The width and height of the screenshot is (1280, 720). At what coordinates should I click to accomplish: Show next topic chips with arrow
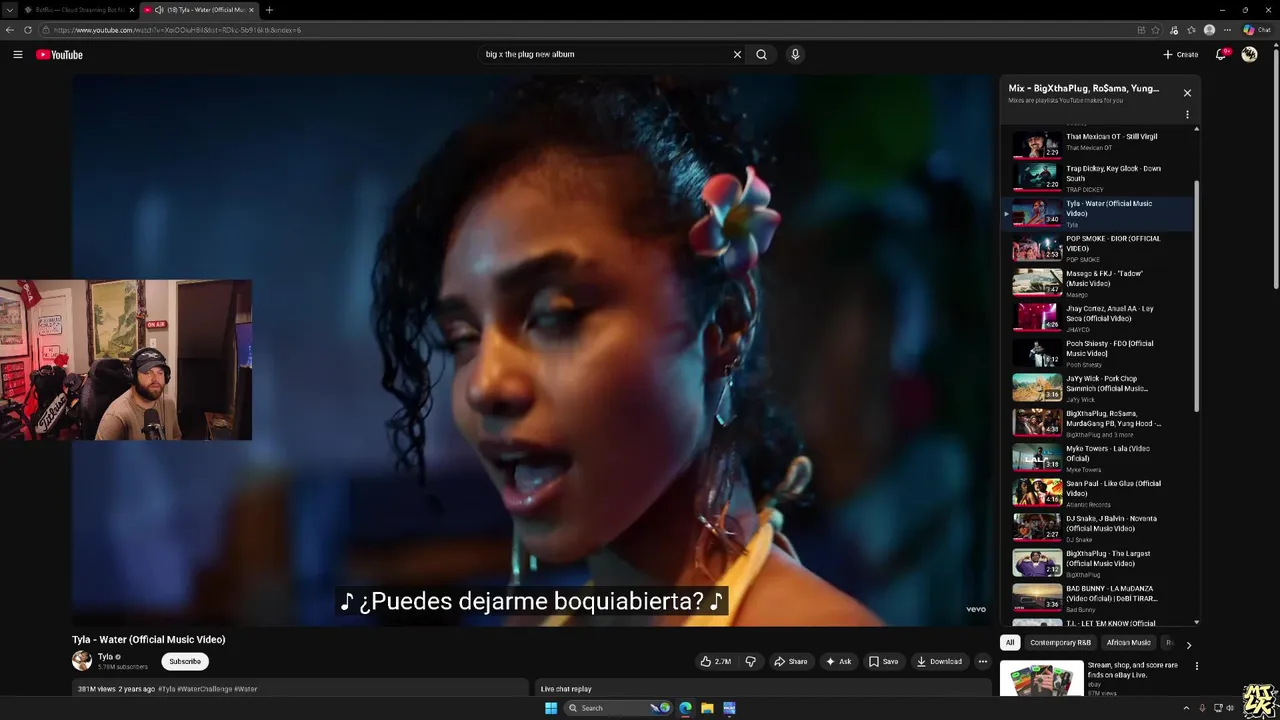click(1188, 645)
